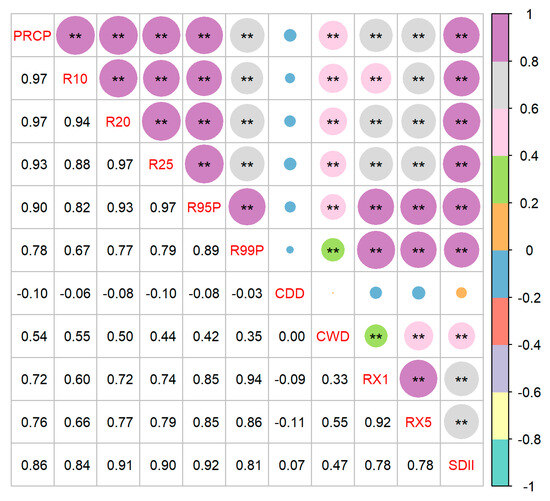Click the green circle in CWD row, RX1 column
The width and height of the screenshot is (550, 501).
coord(376,336)
